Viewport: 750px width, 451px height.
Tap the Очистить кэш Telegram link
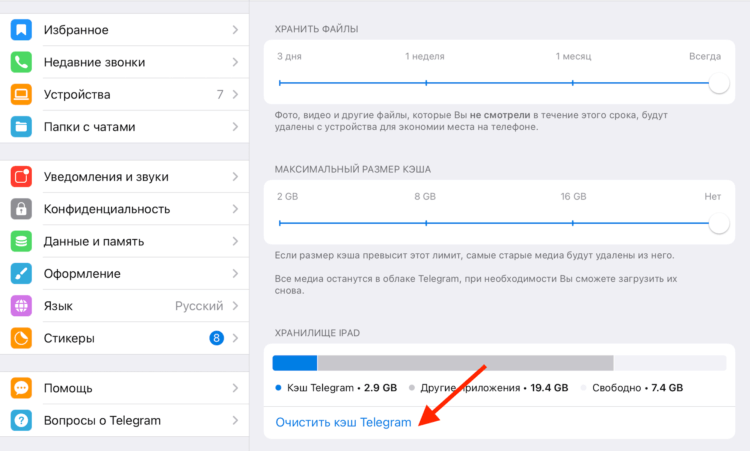343,422
